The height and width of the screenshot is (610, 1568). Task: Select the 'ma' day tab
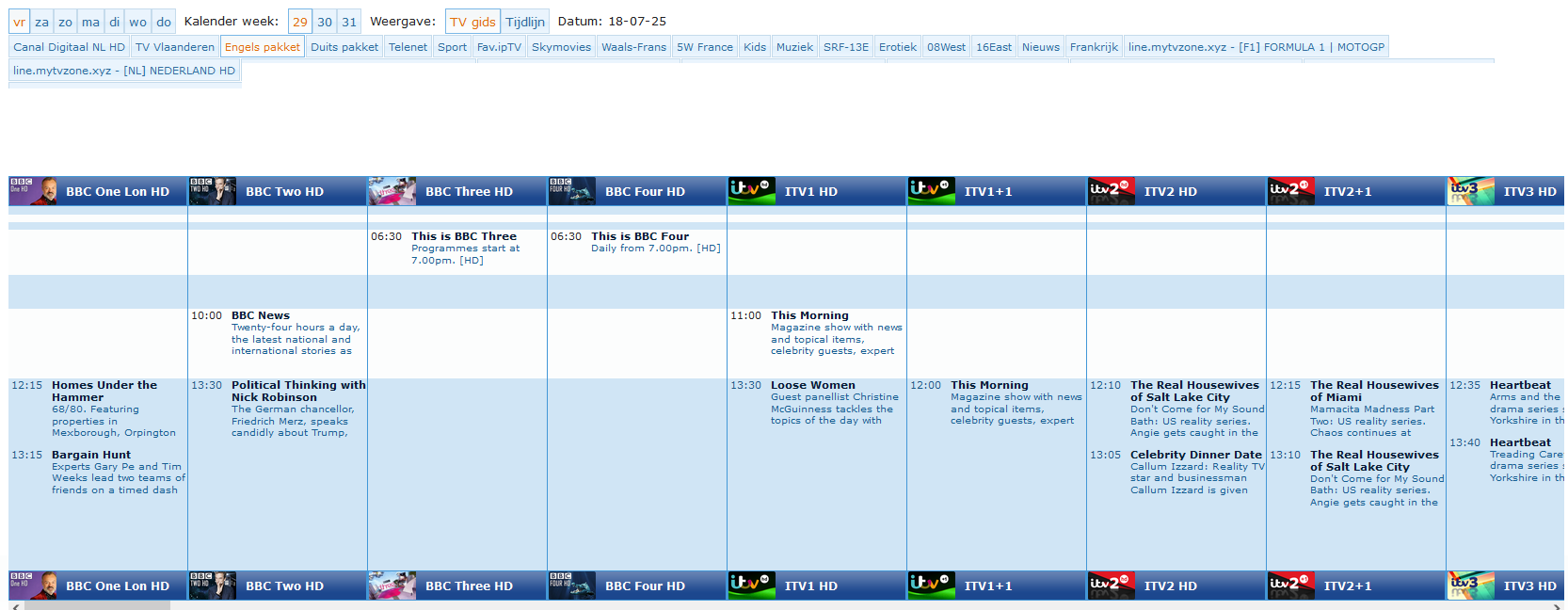click(x=90, y=22)
